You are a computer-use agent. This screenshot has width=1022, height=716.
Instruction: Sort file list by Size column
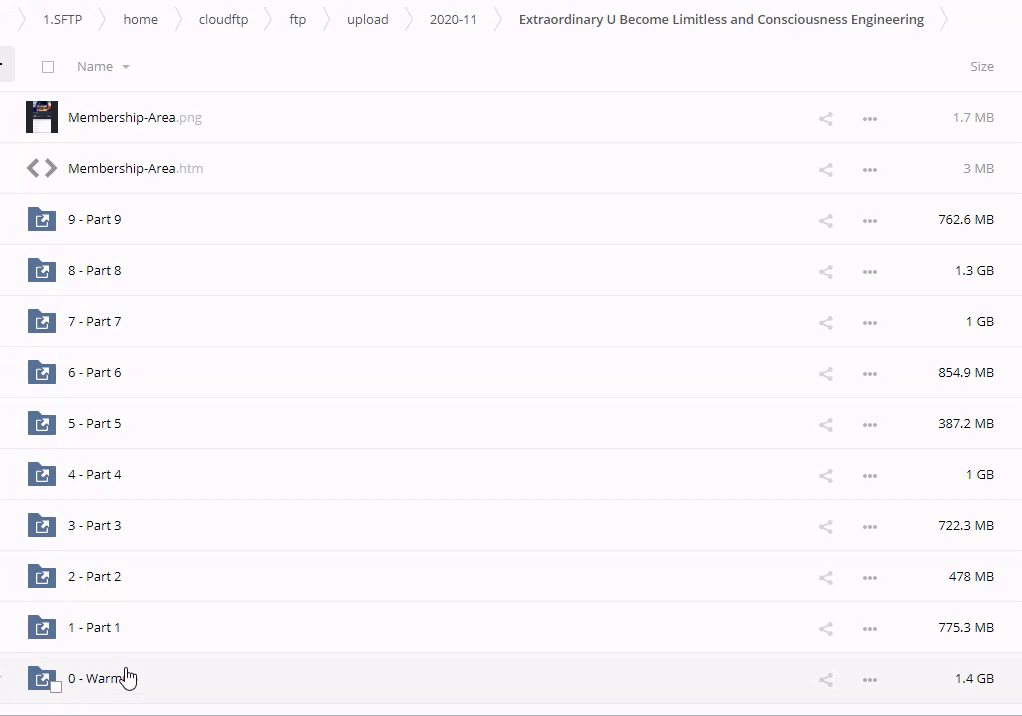pos(981,66)
